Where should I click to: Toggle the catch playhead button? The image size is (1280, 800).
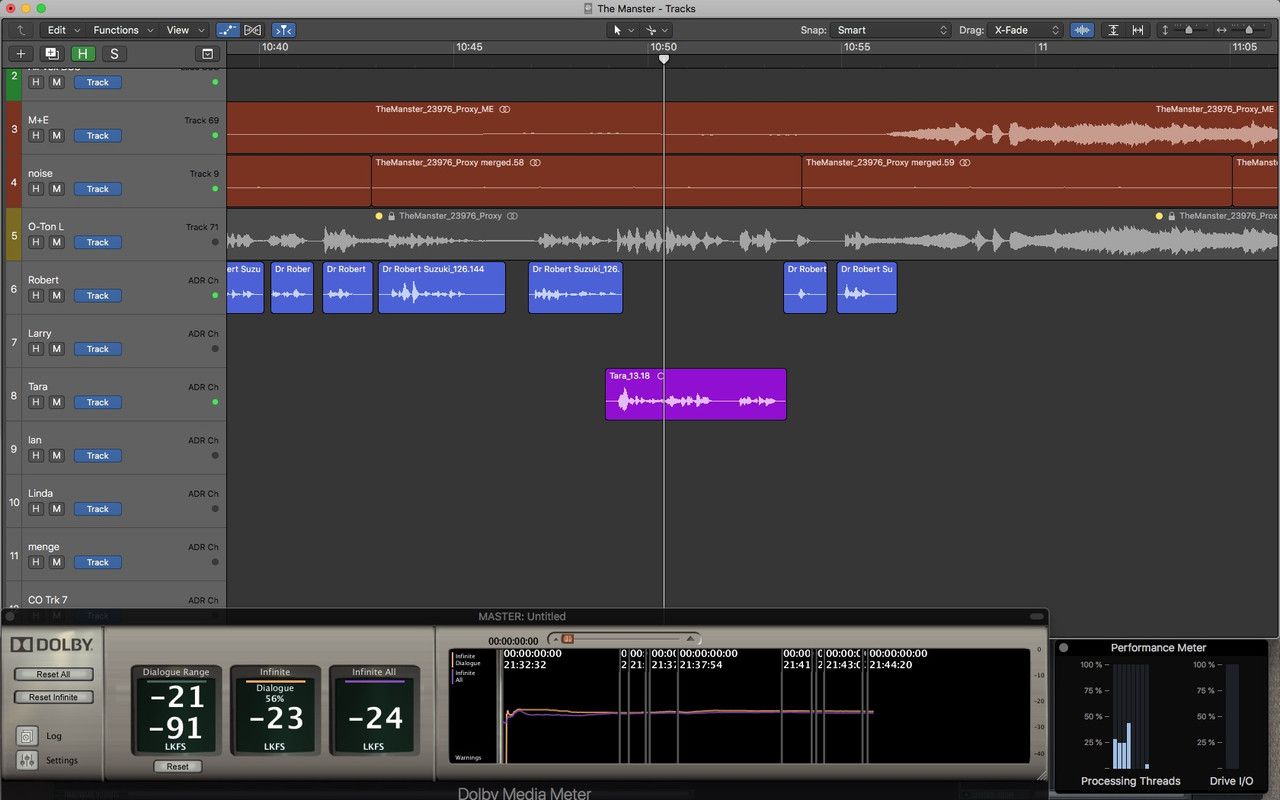click(x=284, y=30)
